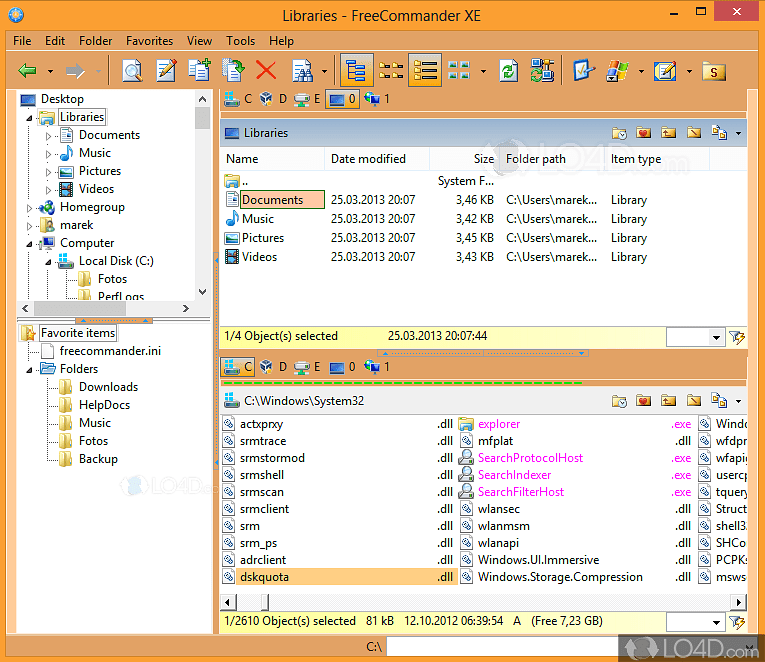Click the pencil notepad toolbar icon
The width and height of the screenshot is (765, 662).
pyautogui.click(x=665, y=71)
